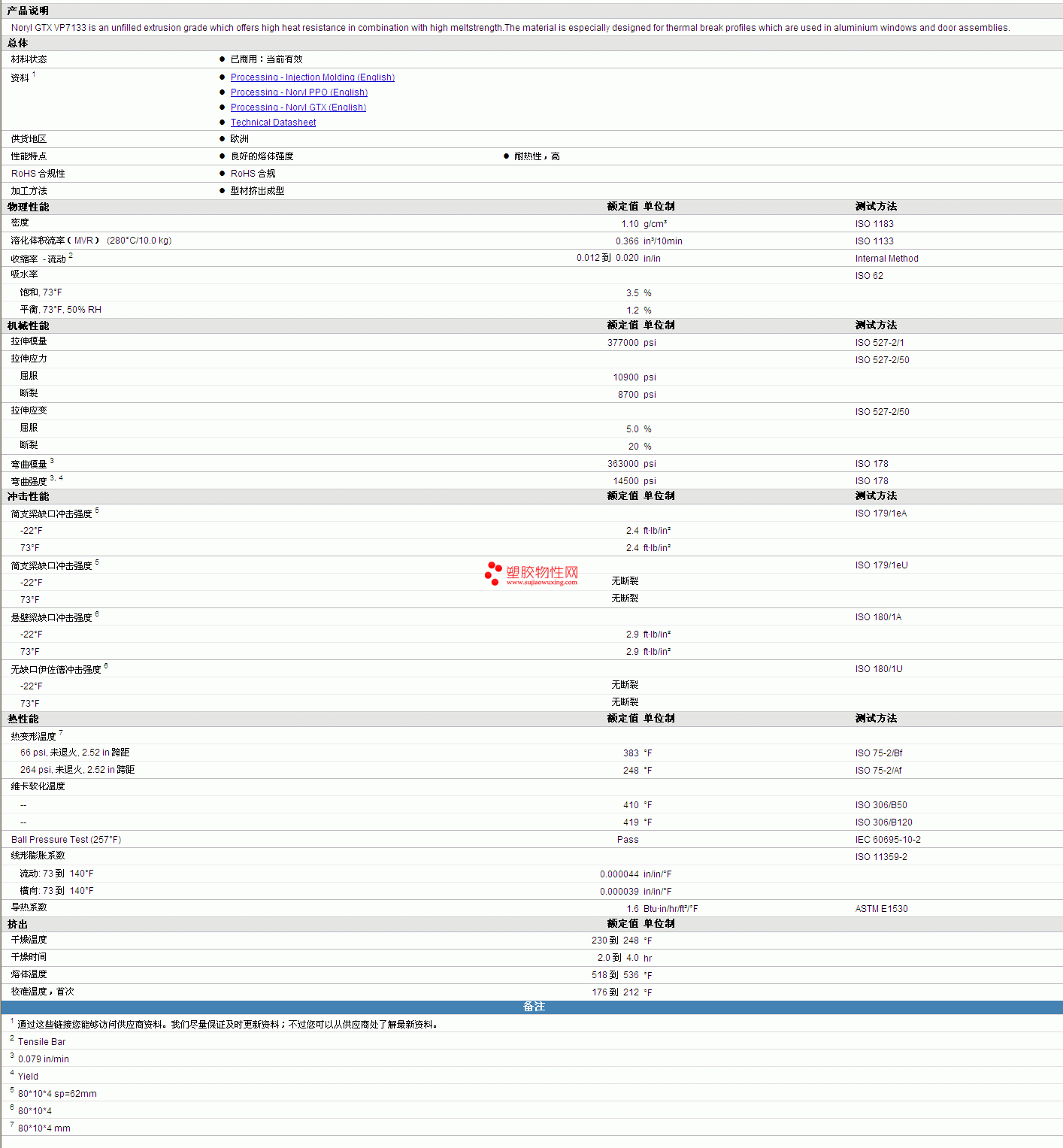Click the Ball Pressure Test (257°F) label

coord(66,840)
